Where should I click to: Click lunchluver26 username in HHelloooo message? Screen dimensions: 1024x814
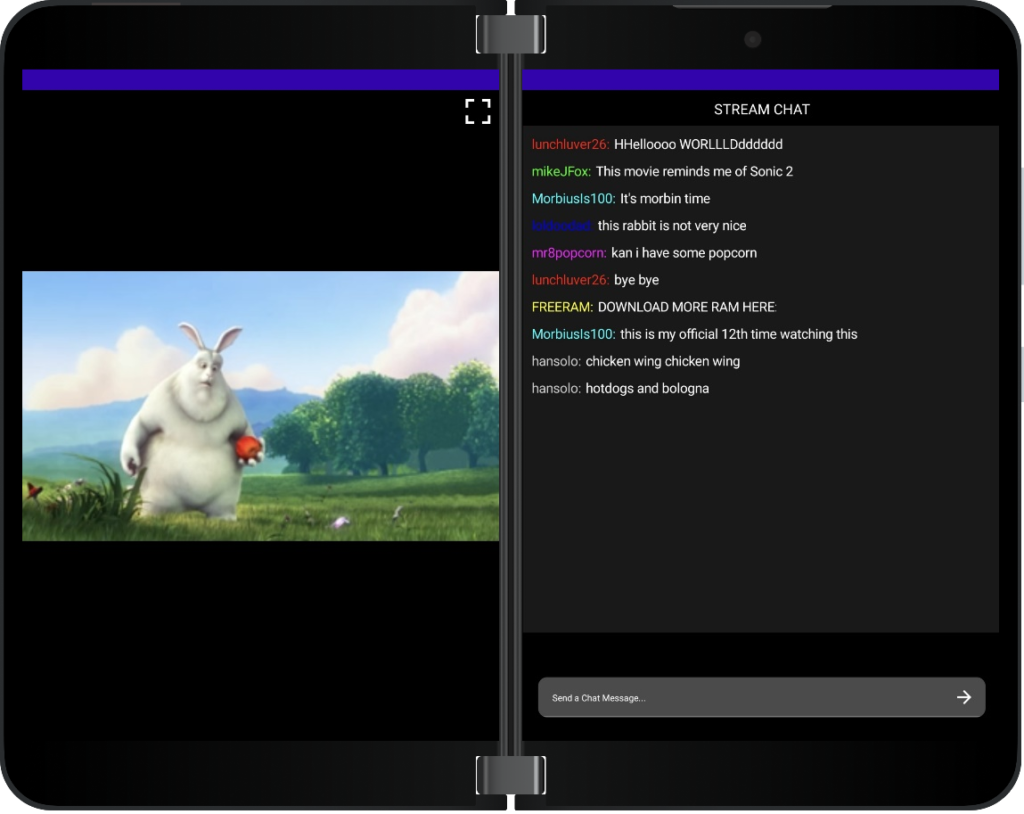pyautogui.click(x=570, y=144)
